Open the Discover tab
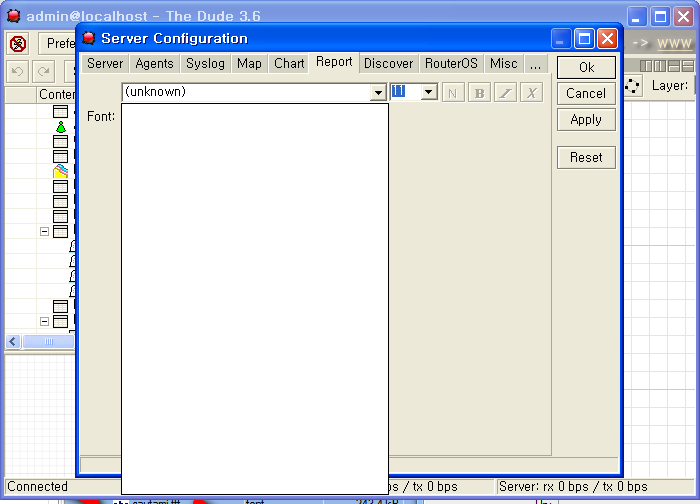 point(388,63)
